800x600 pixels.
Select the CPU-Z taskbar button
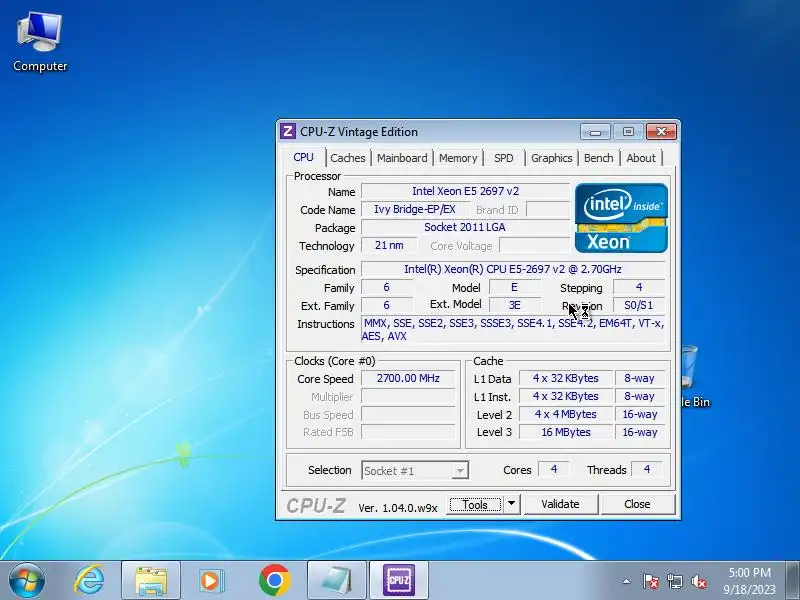coord(399,580)
